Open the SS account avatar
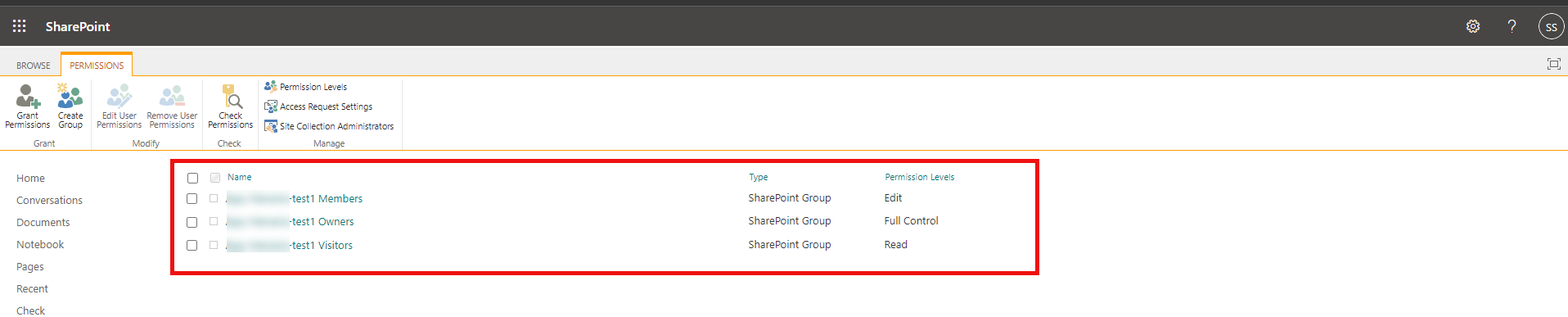 [1551, 26]
